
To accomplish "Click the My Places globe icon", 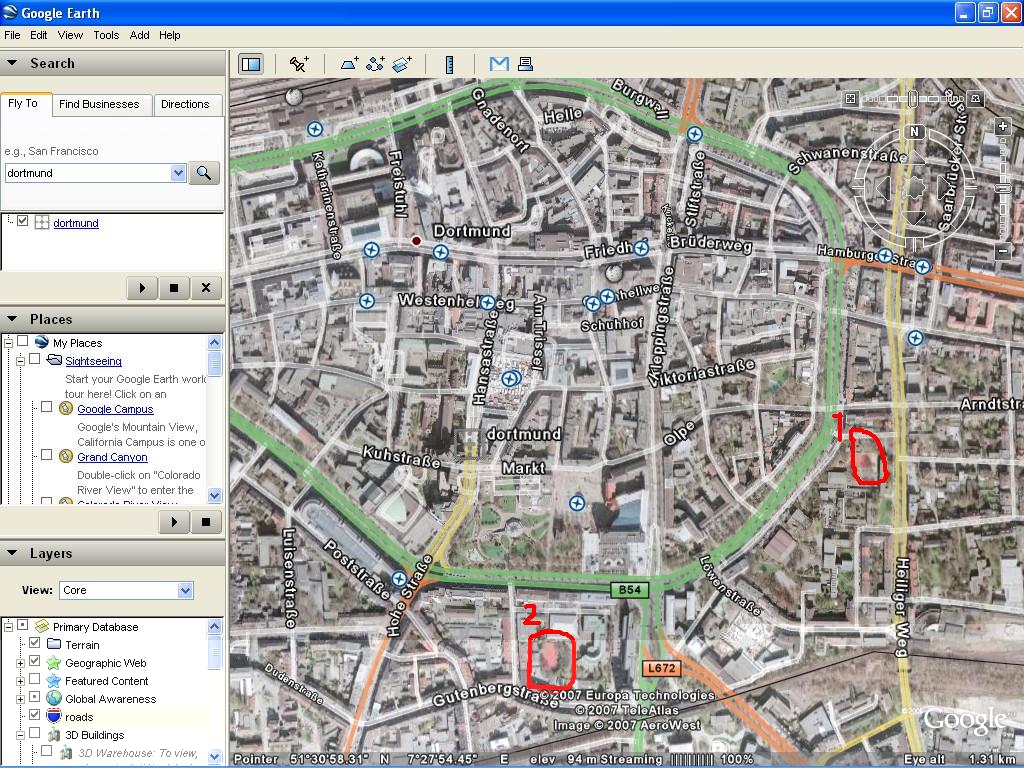I will point(42,342).
